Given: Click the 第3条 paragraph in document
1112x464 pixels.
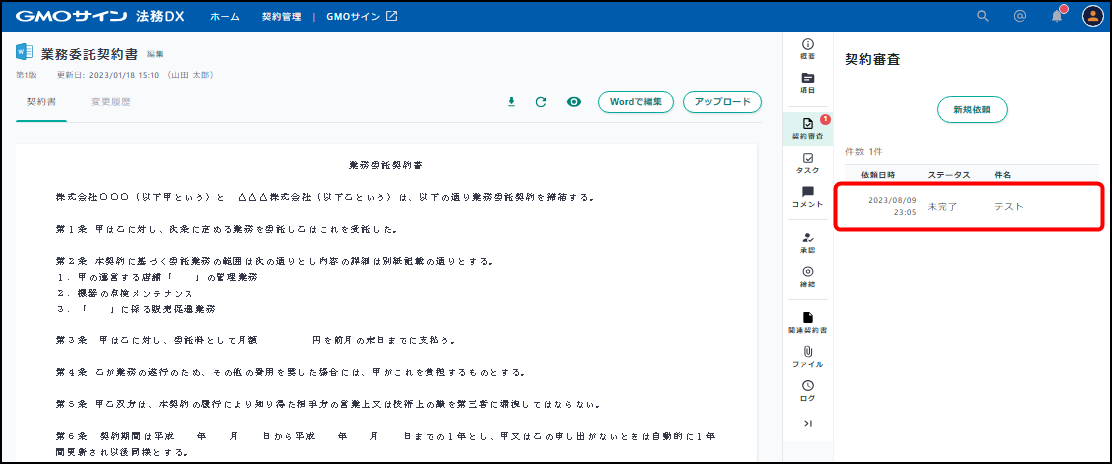Looking at the screenshot, I should click(x=255, y=340).
